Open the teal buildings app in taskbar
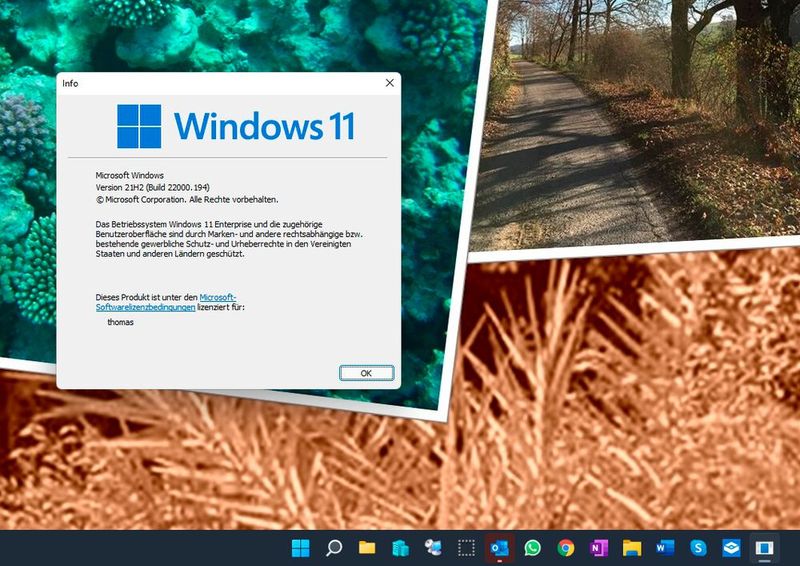800x566 pixels. click(400, 548)
